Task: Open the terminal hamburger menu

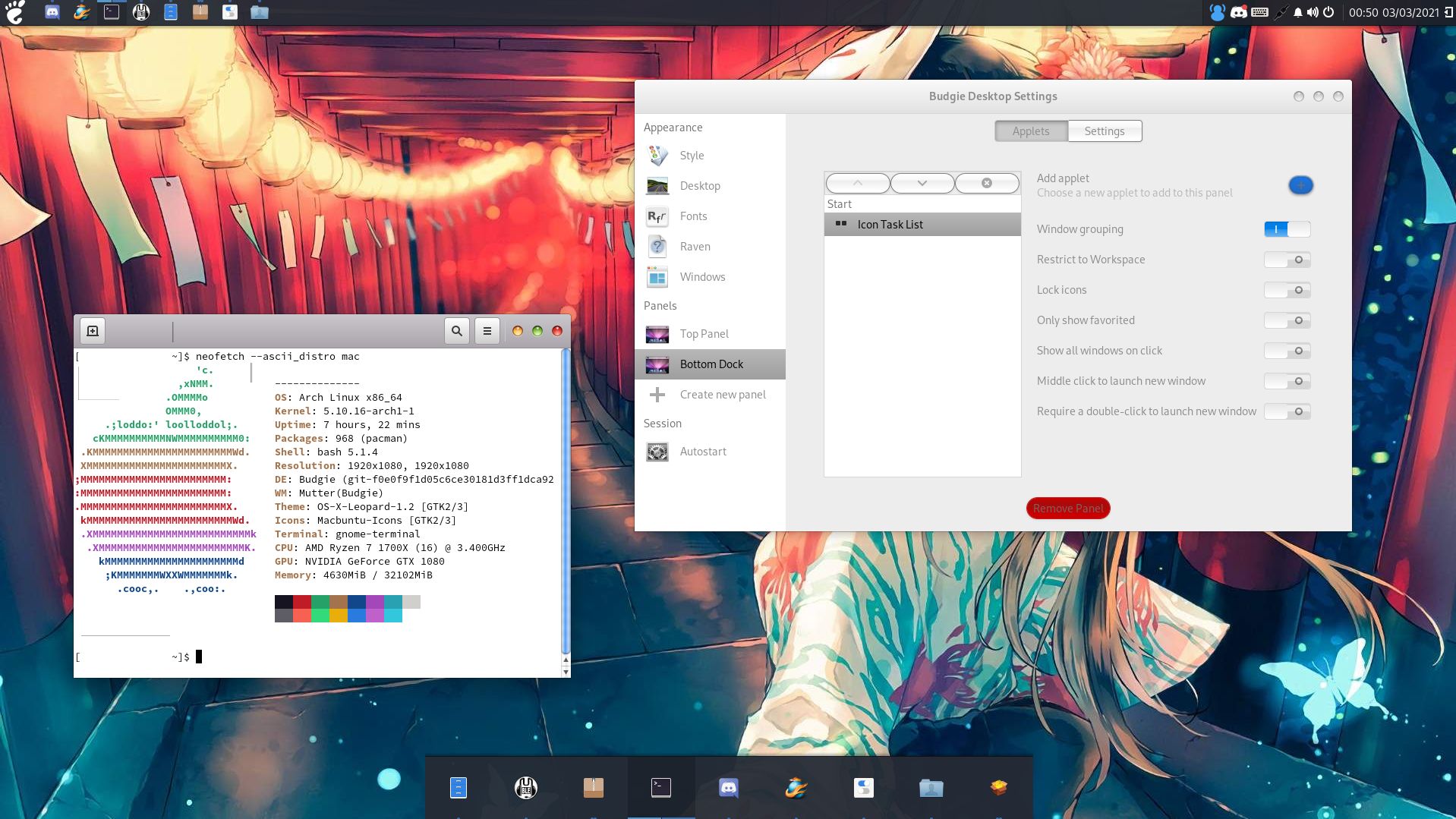Action: point(487,331)
